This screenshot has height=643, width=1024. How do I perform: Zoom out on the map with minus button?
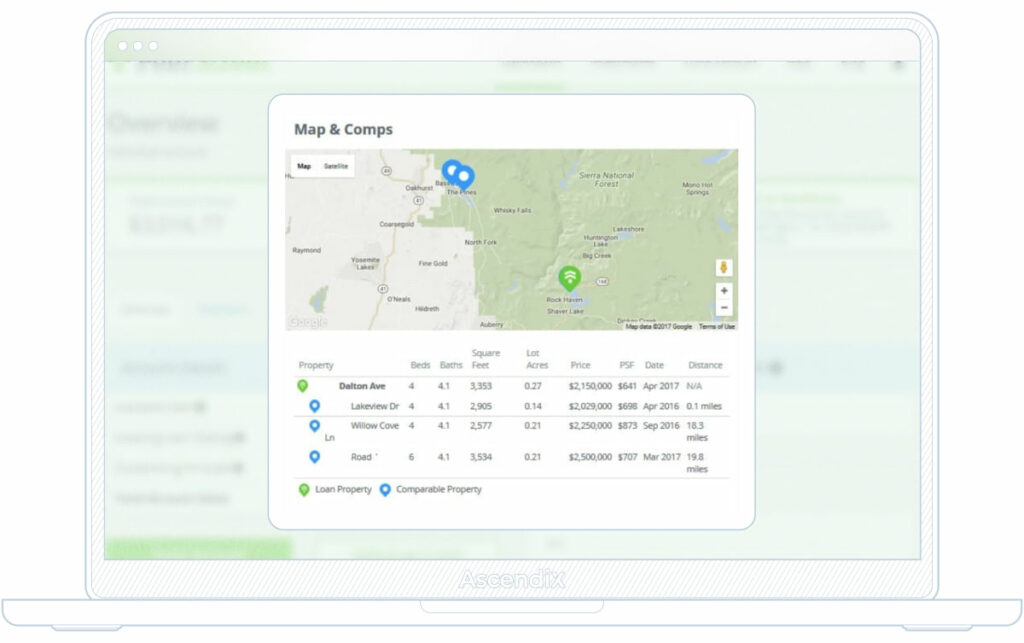(x=724, y=307)
